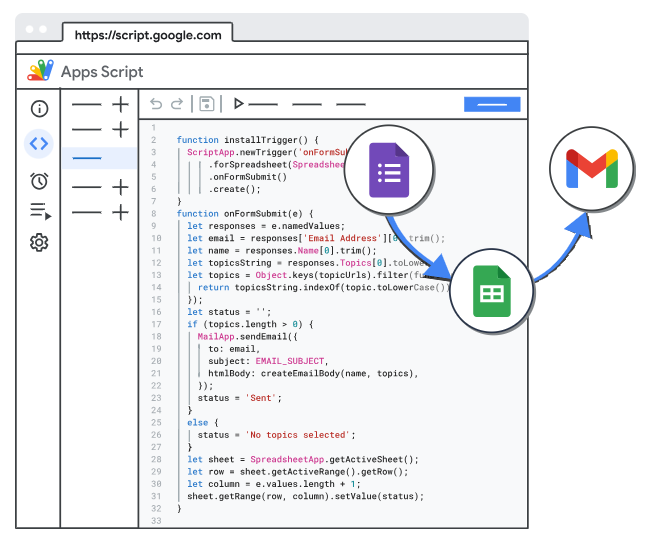The height and width of the screenshot is (558, 645).
Task: Open the Overview info icon in sidebar
Action: (x=39, y=109)
